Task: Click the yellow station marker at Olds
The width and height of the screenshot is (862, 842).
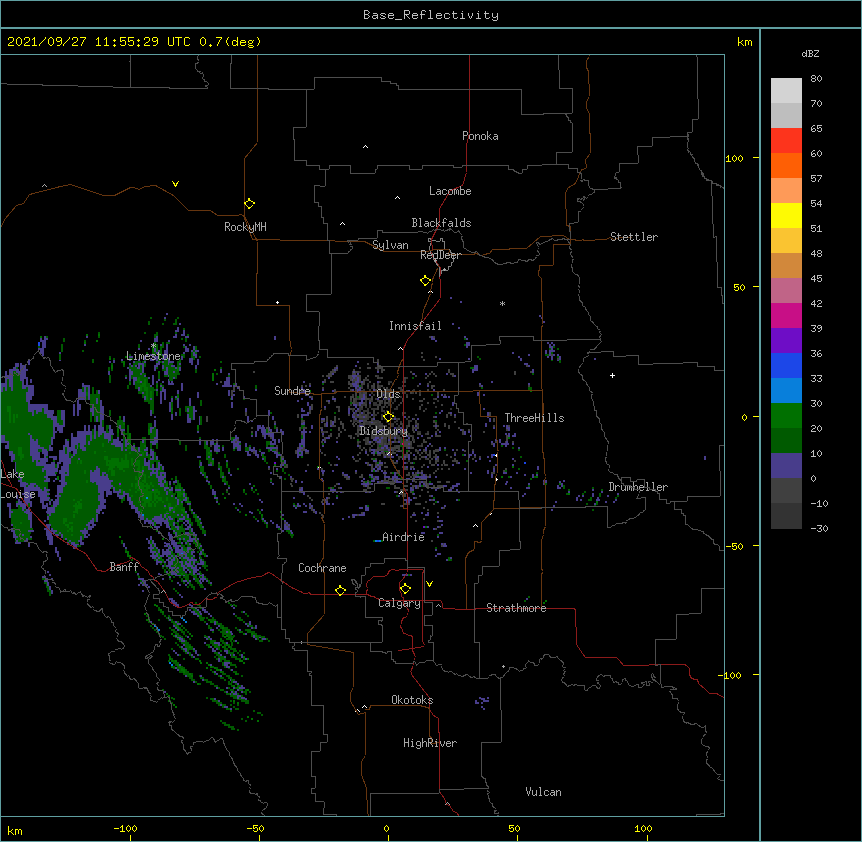Action: (388, 417)
